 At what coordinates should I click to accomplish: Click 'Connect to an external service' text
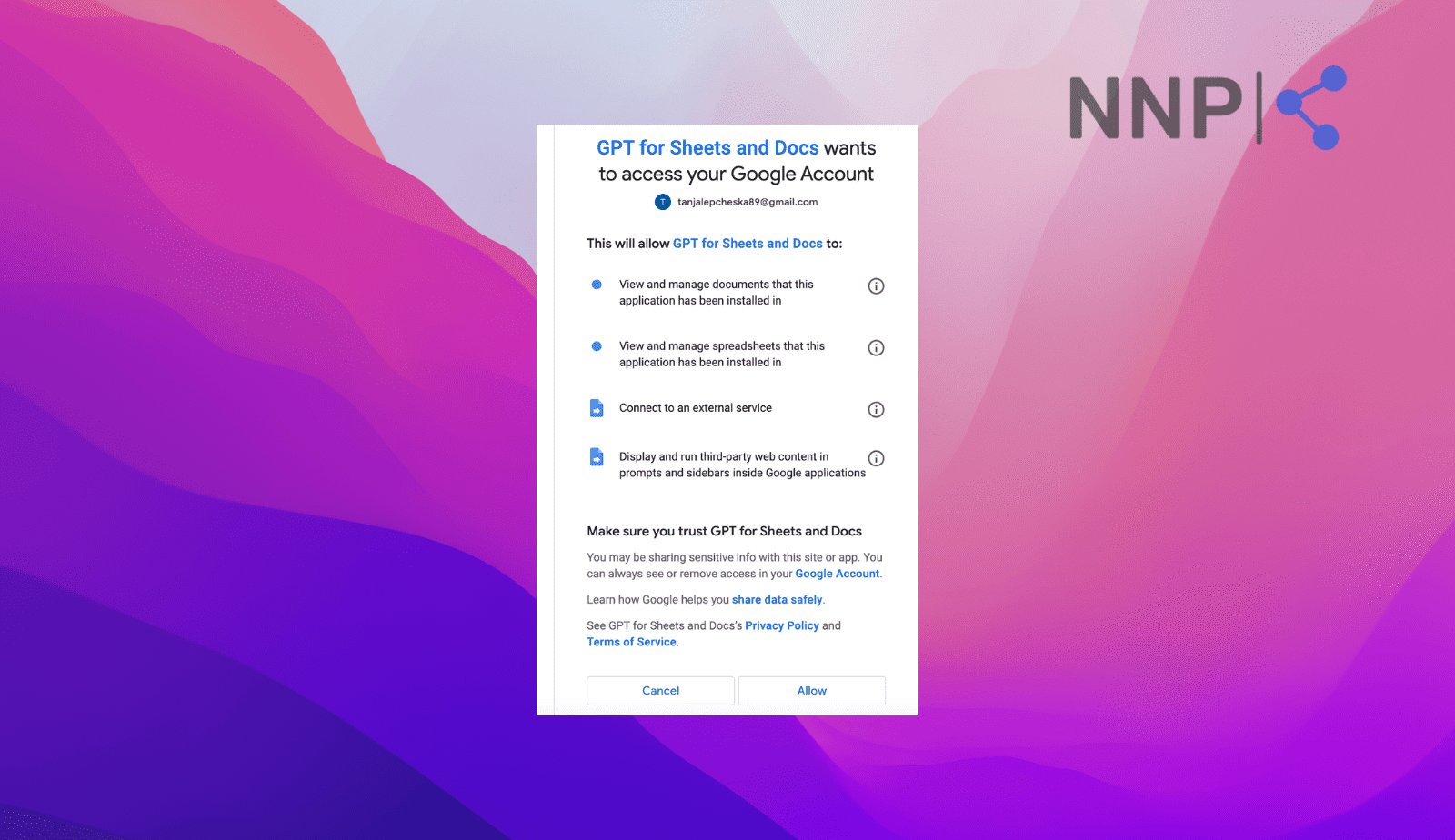point(696,408)
